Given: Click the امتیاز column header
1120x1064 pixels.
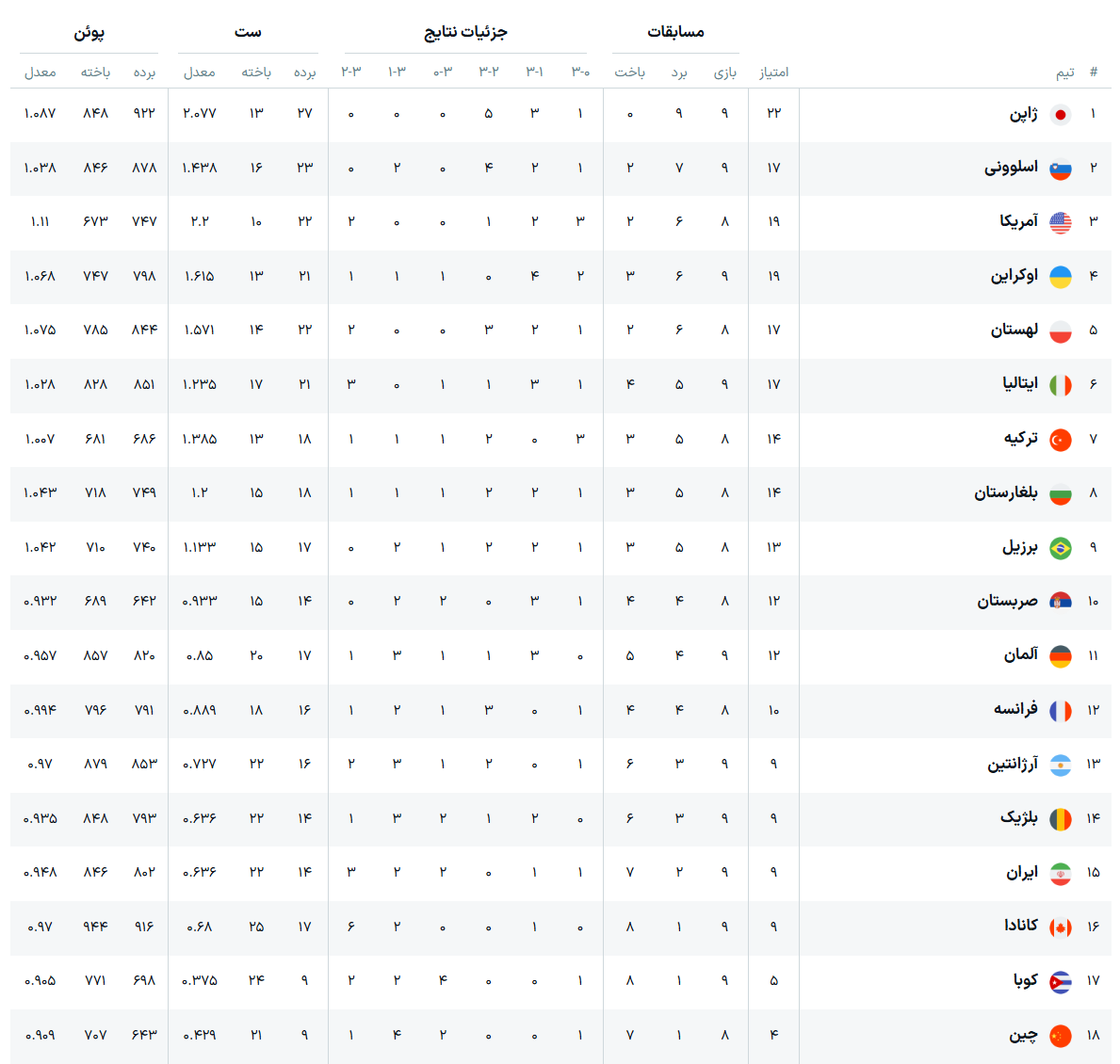Looking at the screenshot, I should [773, 73].
